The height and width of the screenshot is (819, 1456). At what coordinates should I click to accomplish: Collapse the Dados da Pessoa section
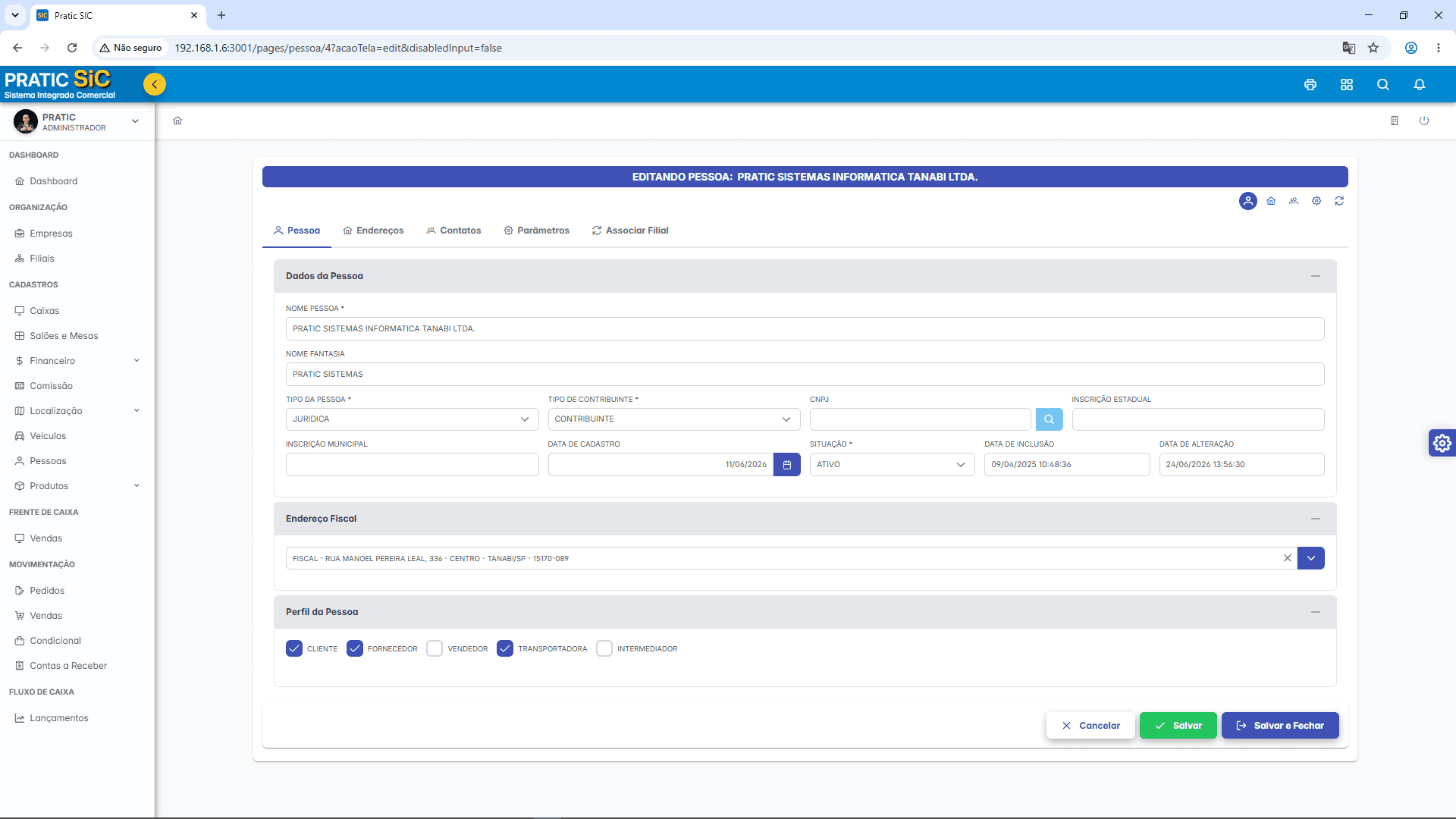tap(1316, 276)
